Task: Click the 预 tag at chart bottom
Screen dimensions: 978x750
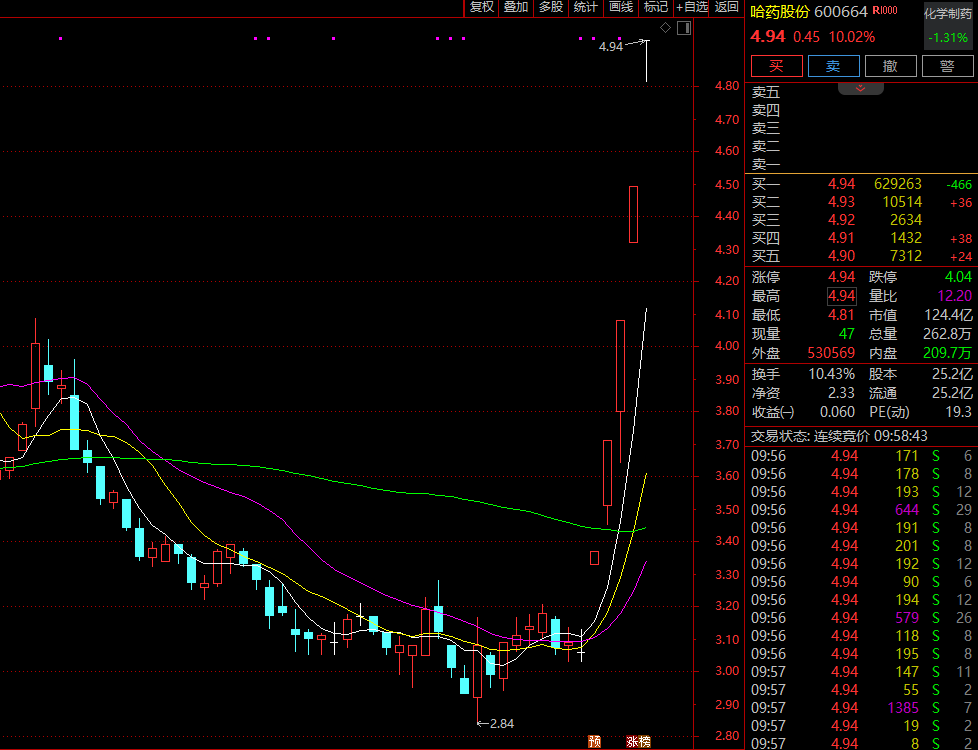Action: click(x=595, y=741)
